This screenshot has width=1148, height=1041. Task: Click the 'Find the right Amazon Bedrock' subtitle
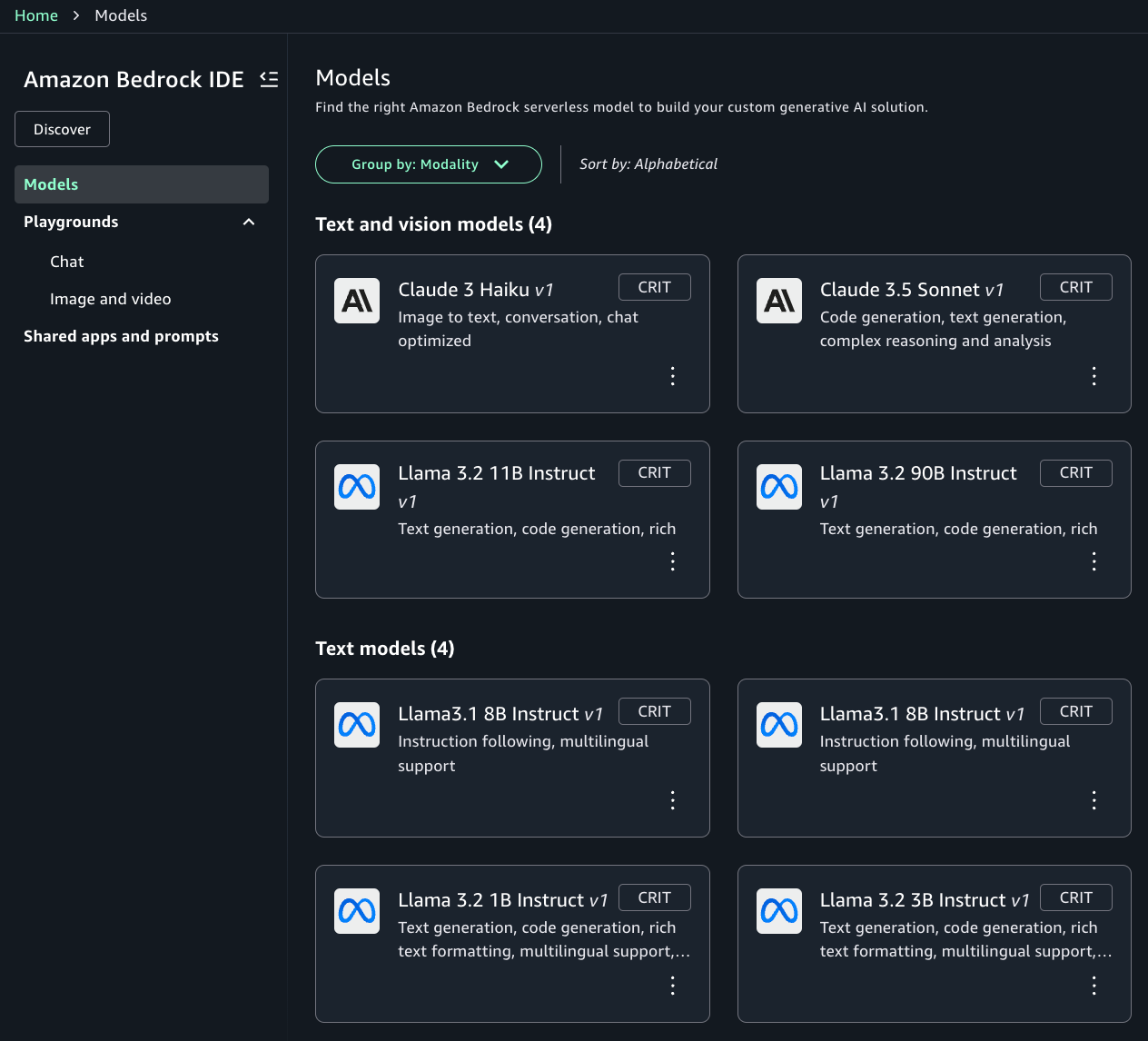(x=621, y=107)
